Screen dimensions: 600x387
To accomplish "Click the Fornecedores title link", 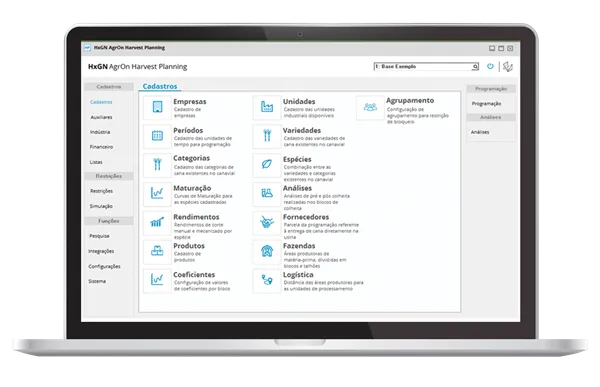I will [306, 217].
